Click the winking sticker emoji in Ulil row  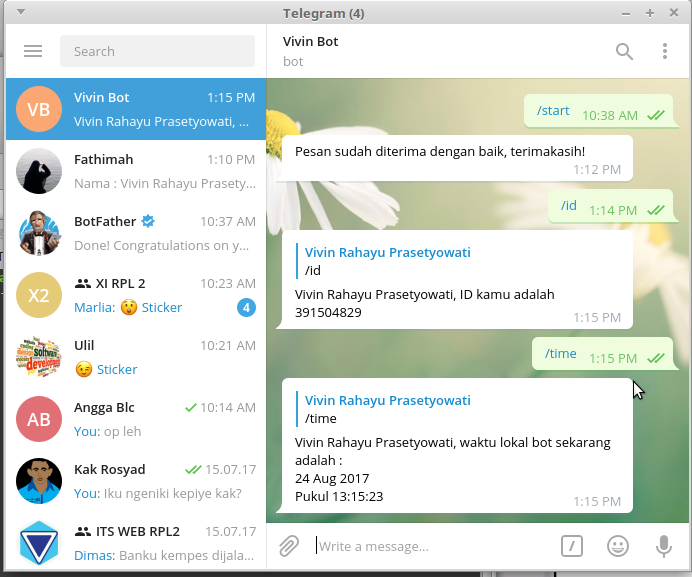(83, 369)
